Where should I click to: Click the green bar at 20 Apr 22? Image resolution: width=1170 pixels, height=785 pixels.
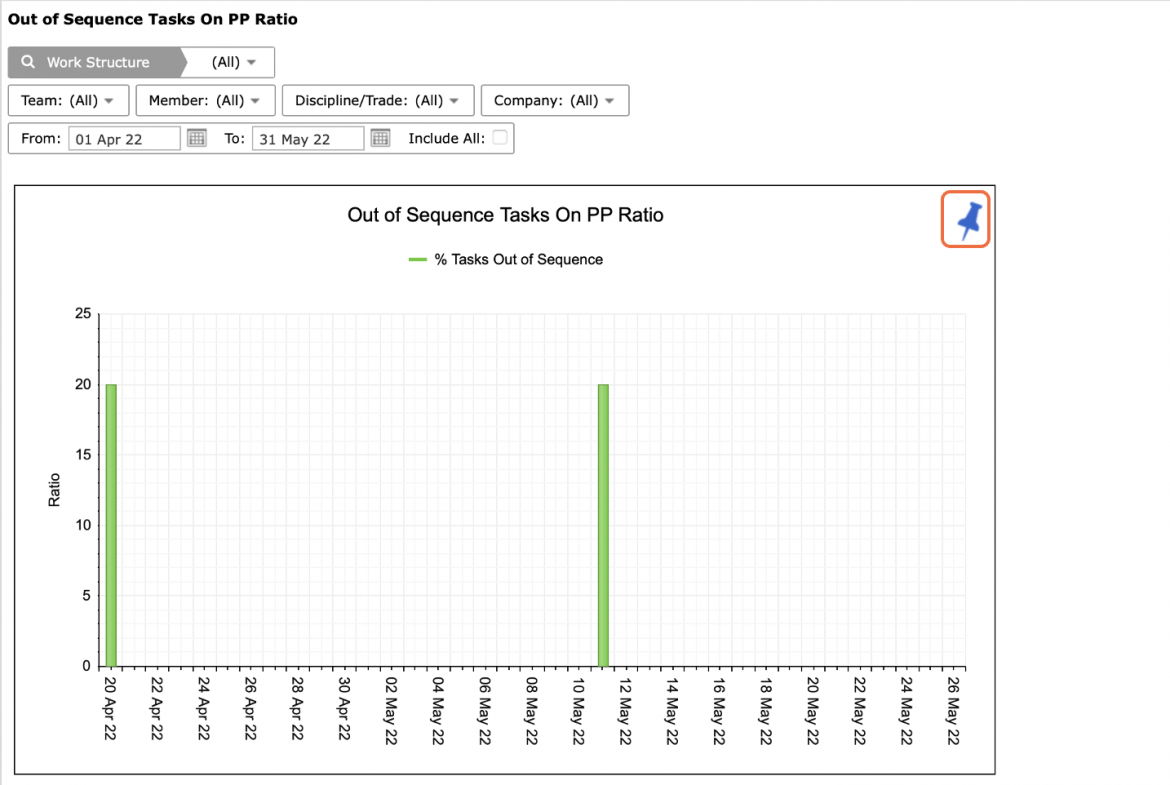(x=111, y=525)
